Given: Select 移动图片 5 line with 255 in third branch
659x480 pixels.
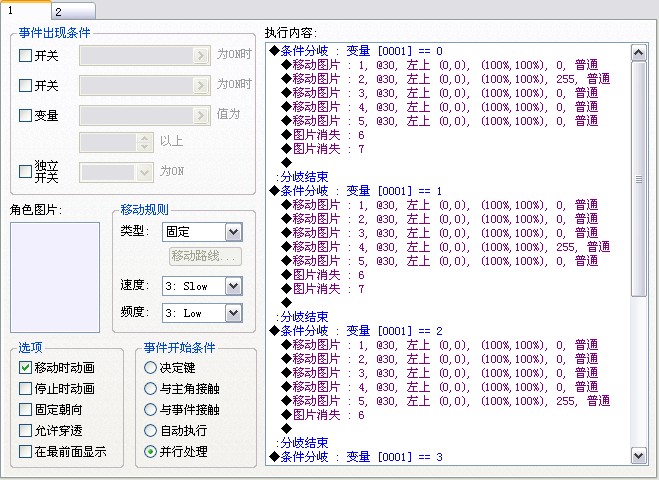Looking at the screenshot, I should (445, 401).
